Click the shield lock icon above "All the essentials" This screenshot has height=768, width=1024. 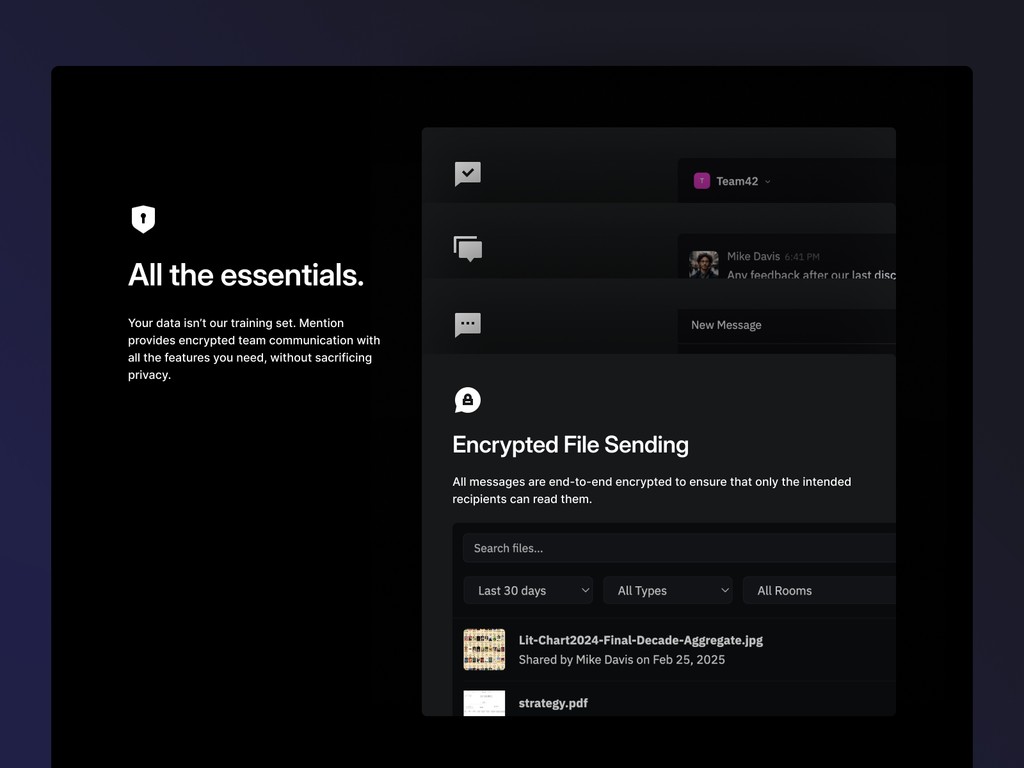pos(143,219)
